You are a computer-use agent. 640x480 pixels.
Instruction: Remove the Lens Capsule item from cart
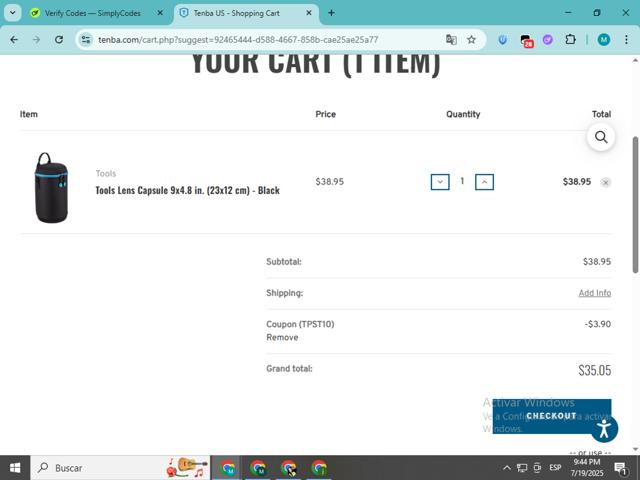[x=606, y=182]
